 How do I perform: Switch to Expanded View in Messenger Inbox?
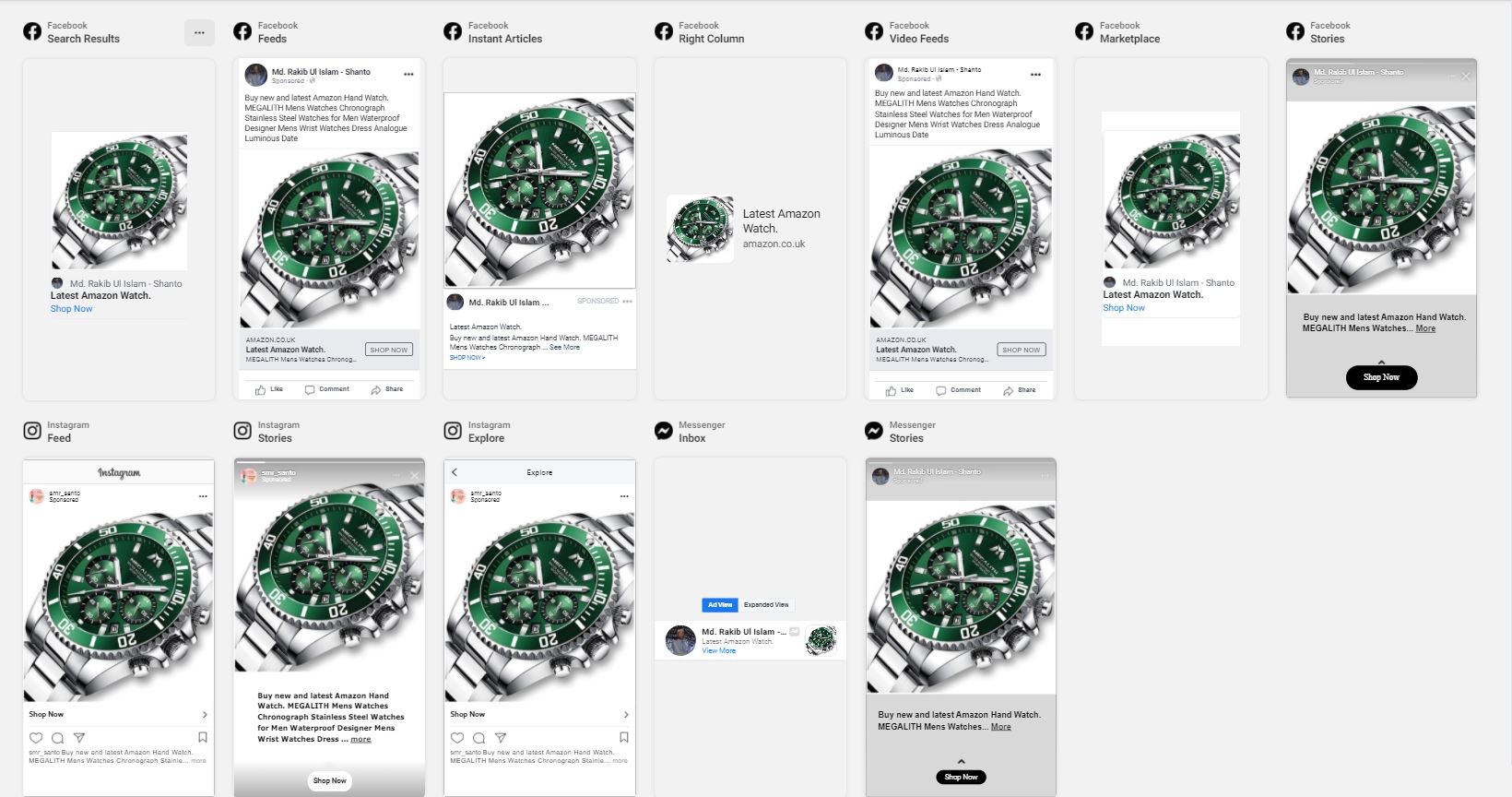click(766, 605)
